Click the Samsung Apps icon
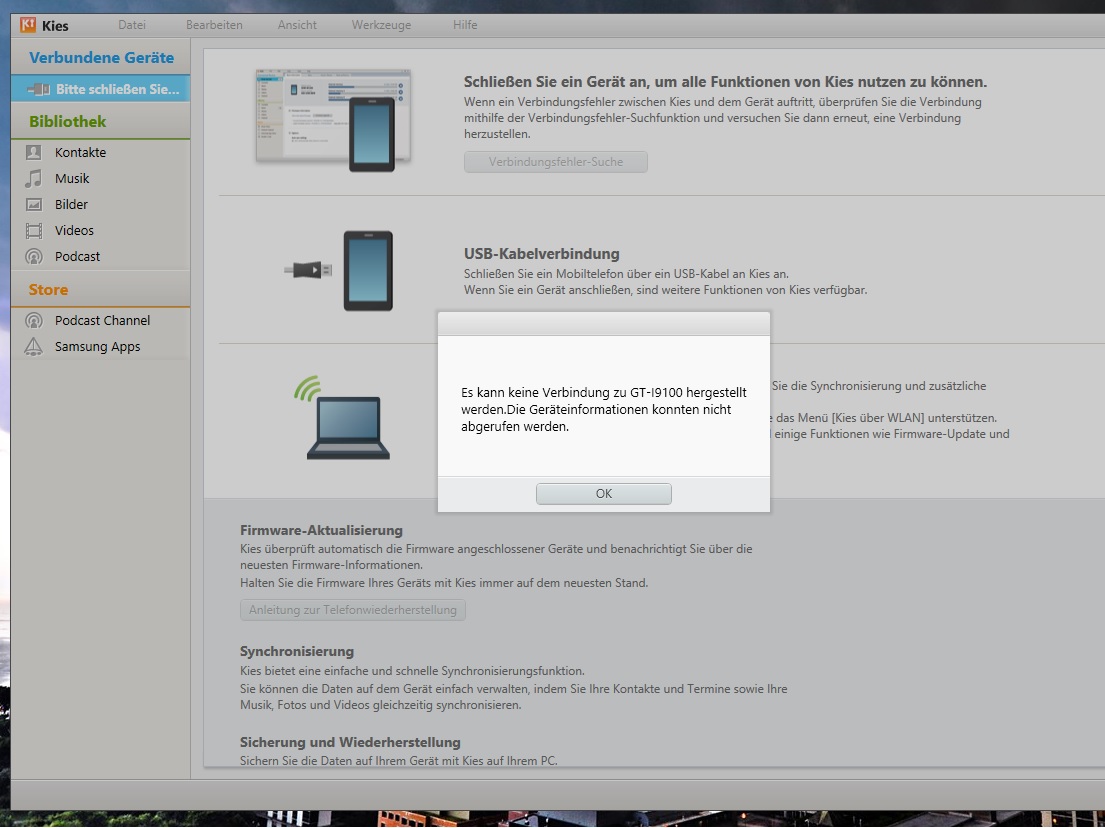 33,346
